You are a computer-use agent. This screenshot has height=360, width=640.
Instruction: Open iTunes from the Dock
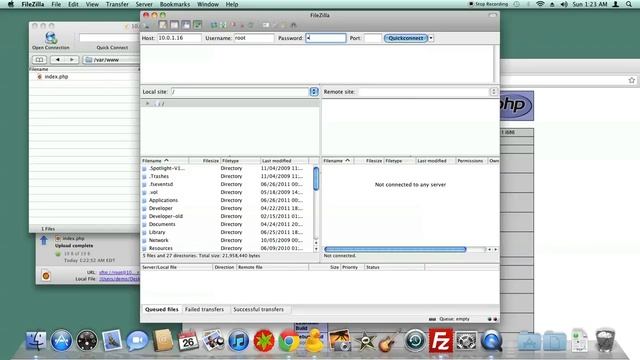tap(238, 341)
